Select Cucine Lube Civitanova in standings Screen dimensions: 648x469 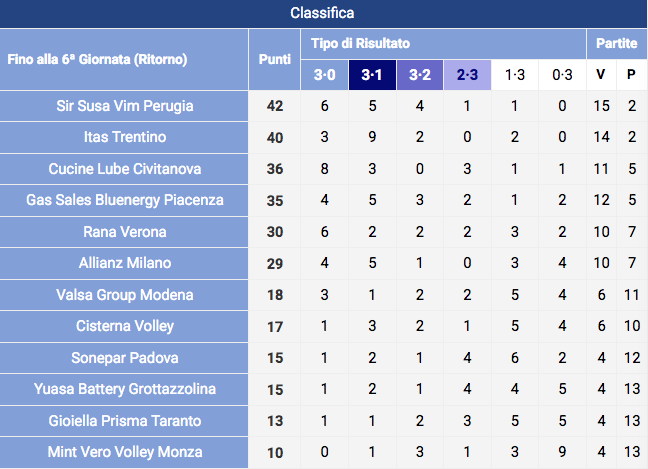pyautogui.click(x=125, y=169)
